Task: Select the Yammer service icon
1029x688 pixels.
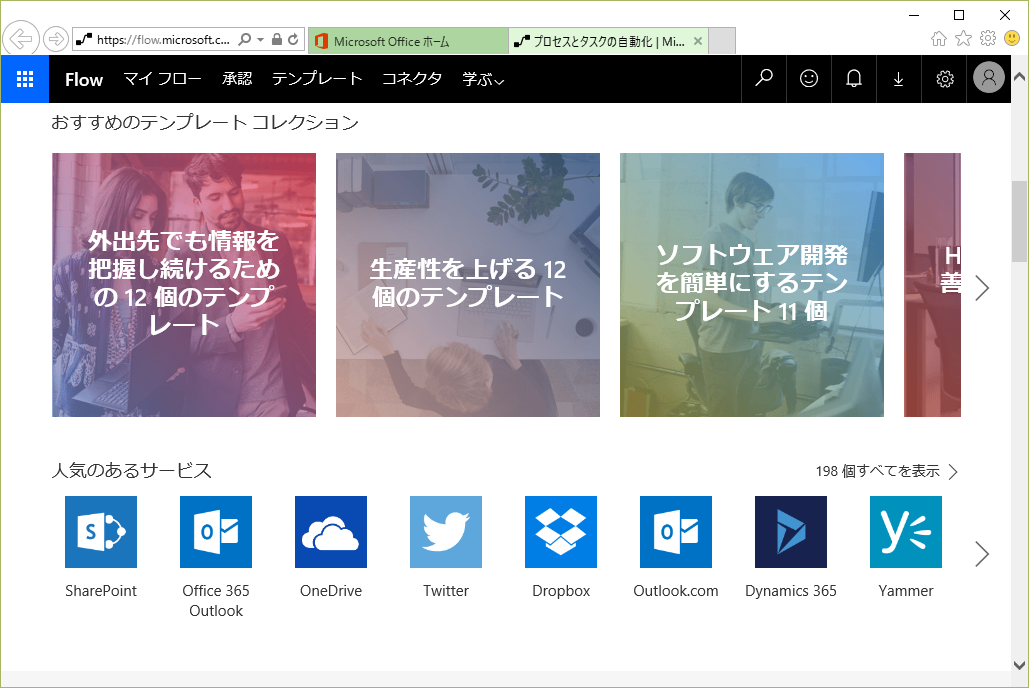Action: point(906,532)
